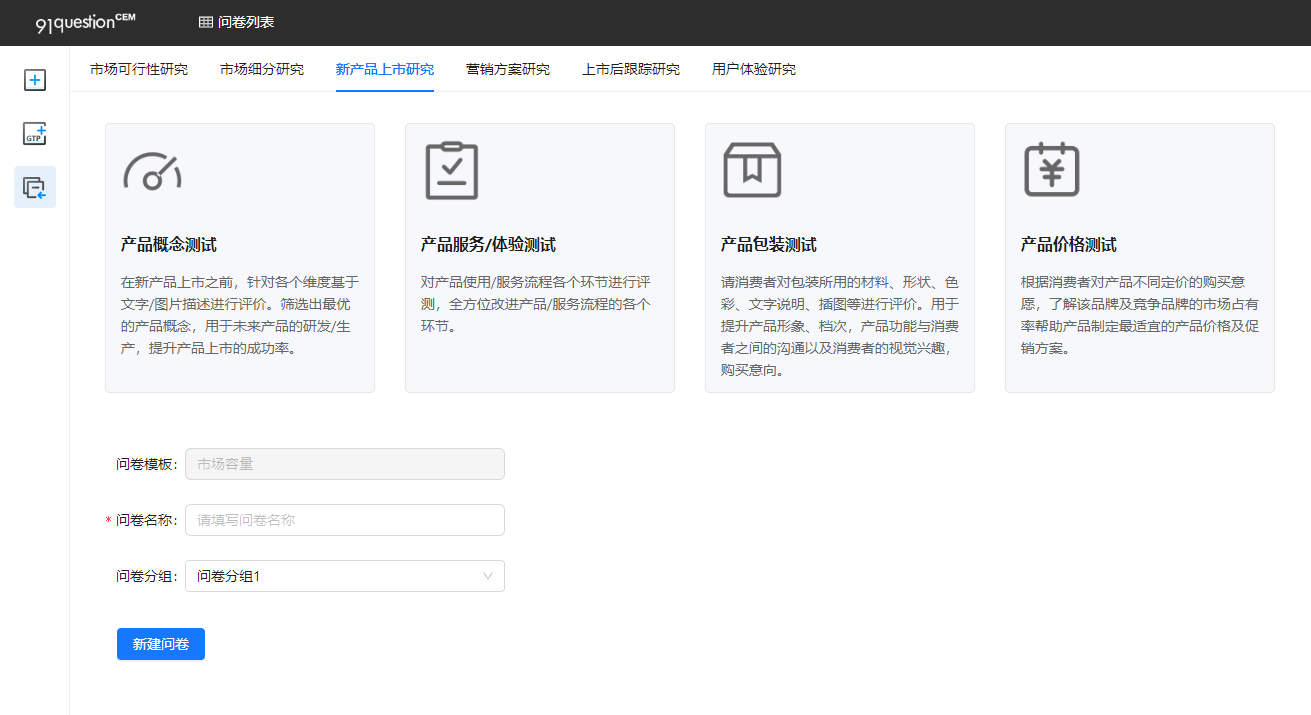This screenshot has width=1311, height=715.
Task: Open the 营销方案研究 tab
Action: click(x=508, y=69)
